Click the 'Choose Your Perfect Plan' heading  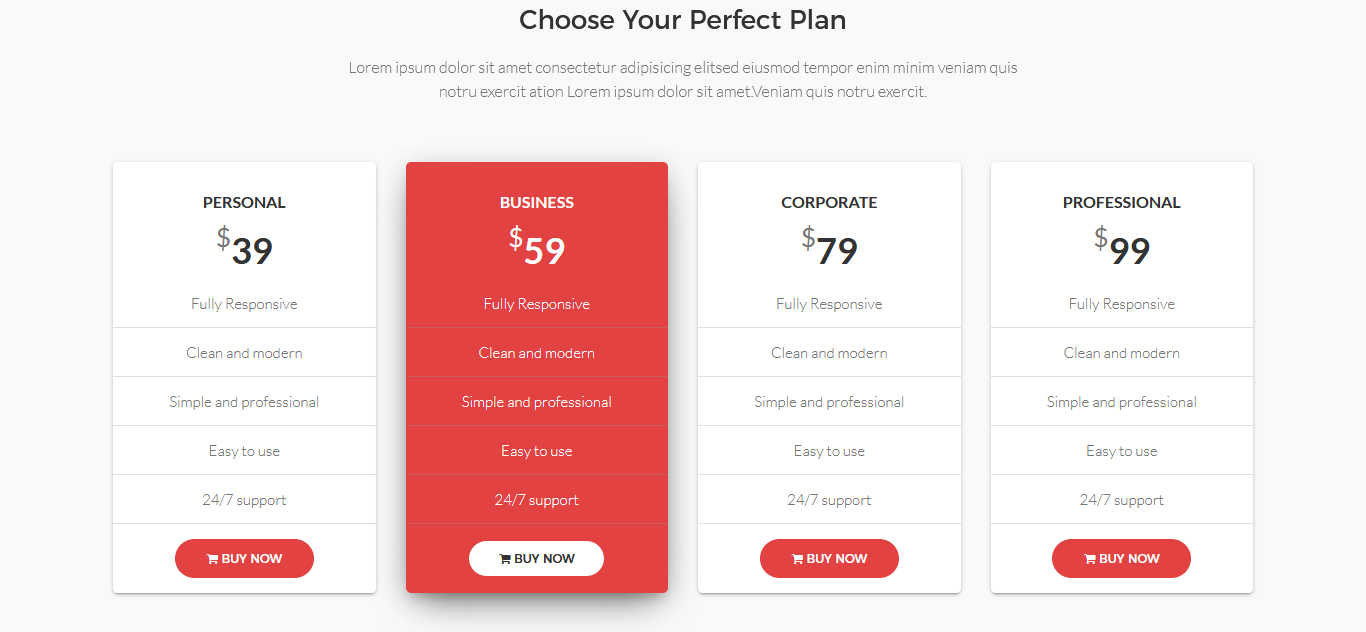[x=683, y=20]
